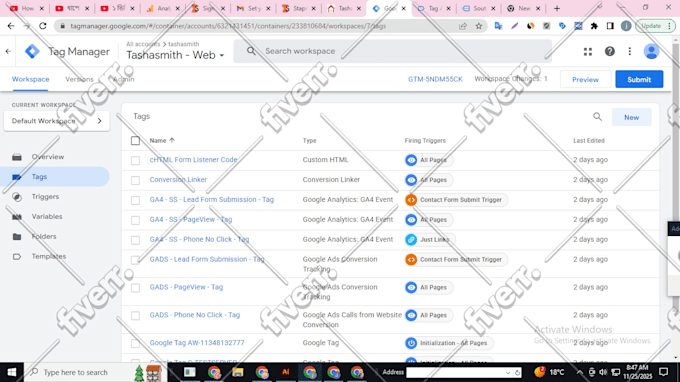Open the Help question mark icon
The height and width of the screenshot is (382, 680).
609,52
